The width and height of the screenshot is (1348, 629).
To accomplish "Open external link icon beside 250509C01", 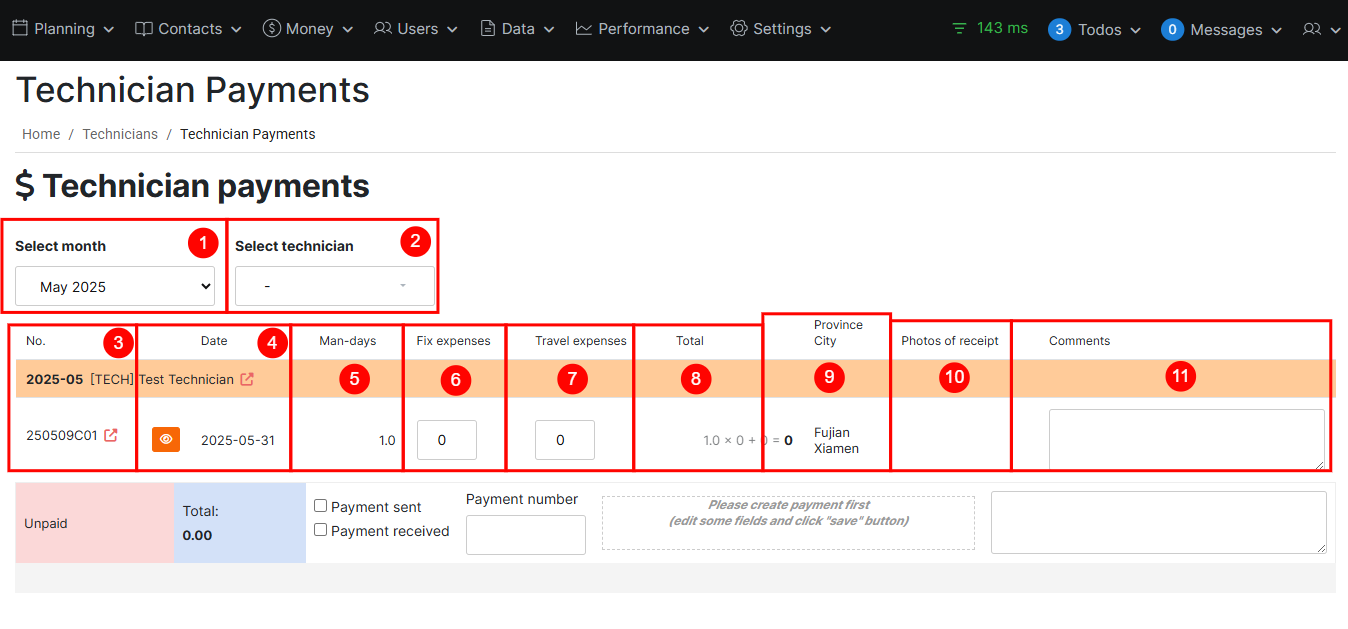I will click(x=111, y=436).
